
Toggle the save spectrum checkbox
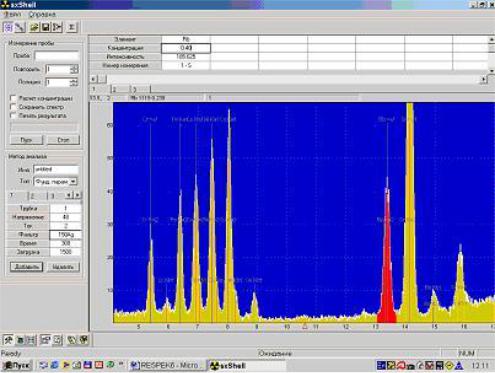(x=13, y=107)
